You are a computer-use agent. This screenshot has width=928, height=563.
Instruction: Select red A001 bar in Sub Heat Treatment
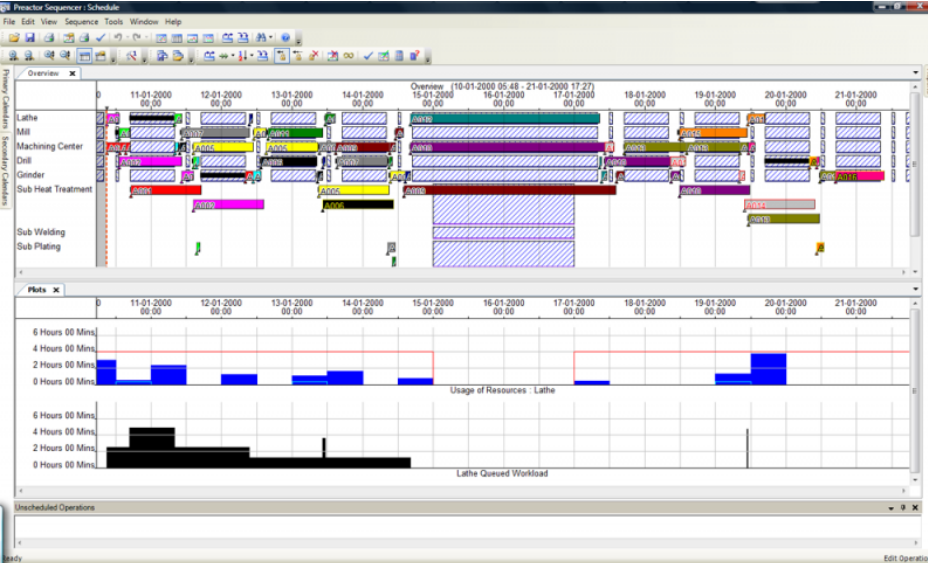tap(166, 190)
